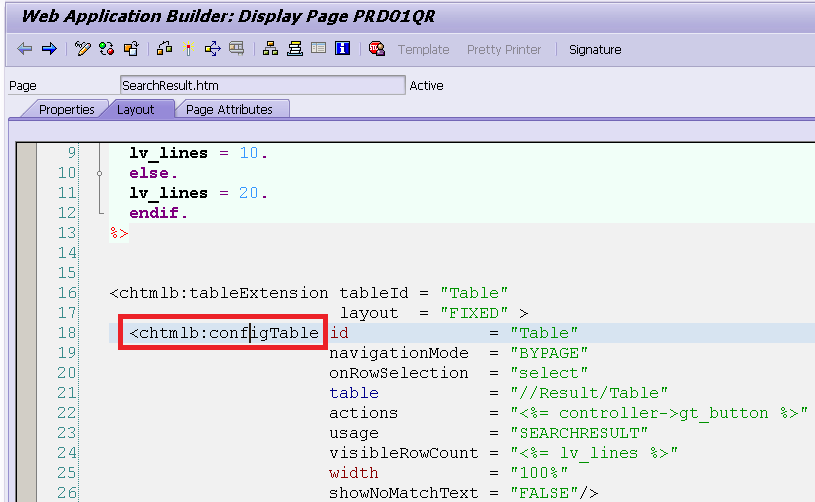Click the SearchResult.htm page field
Image resolution: width=815 pixels, height=502 pixels.
coord(262,85)
